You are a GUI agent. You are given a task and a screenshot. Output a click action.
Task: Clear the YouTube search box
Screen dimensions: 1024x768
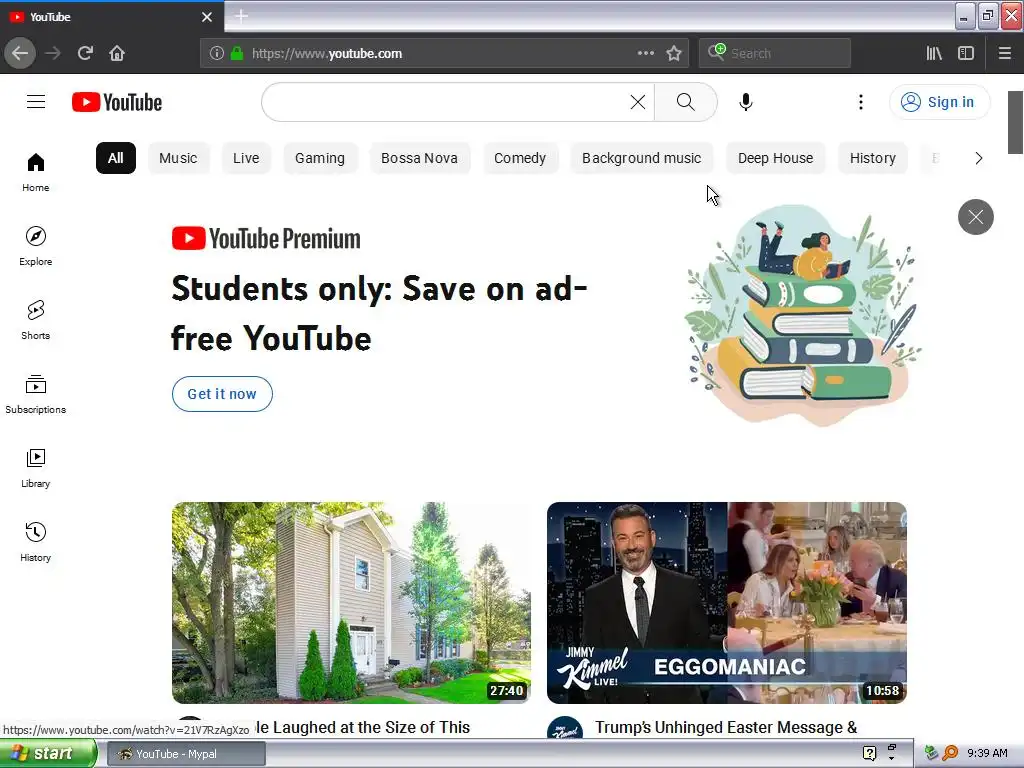click(637, 102)
